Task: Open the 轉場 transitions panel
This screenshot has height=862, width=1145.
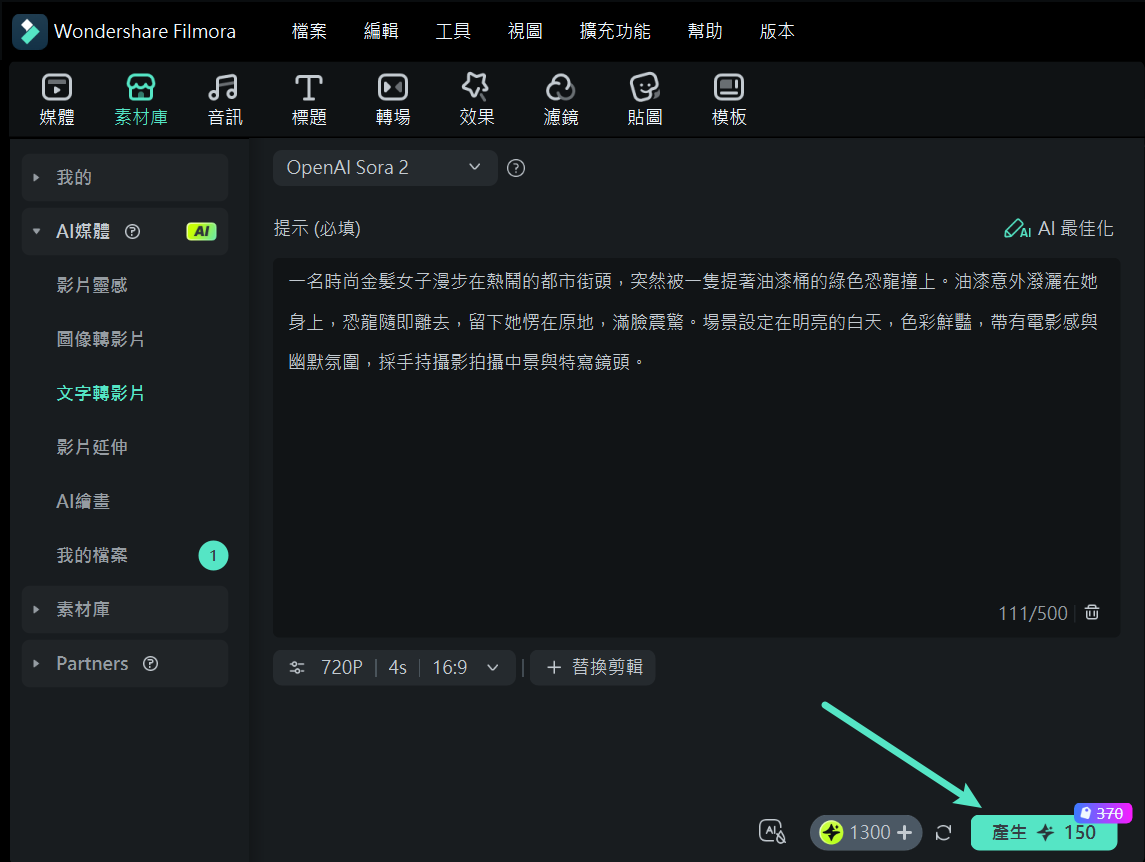Action: coord(392,97)
